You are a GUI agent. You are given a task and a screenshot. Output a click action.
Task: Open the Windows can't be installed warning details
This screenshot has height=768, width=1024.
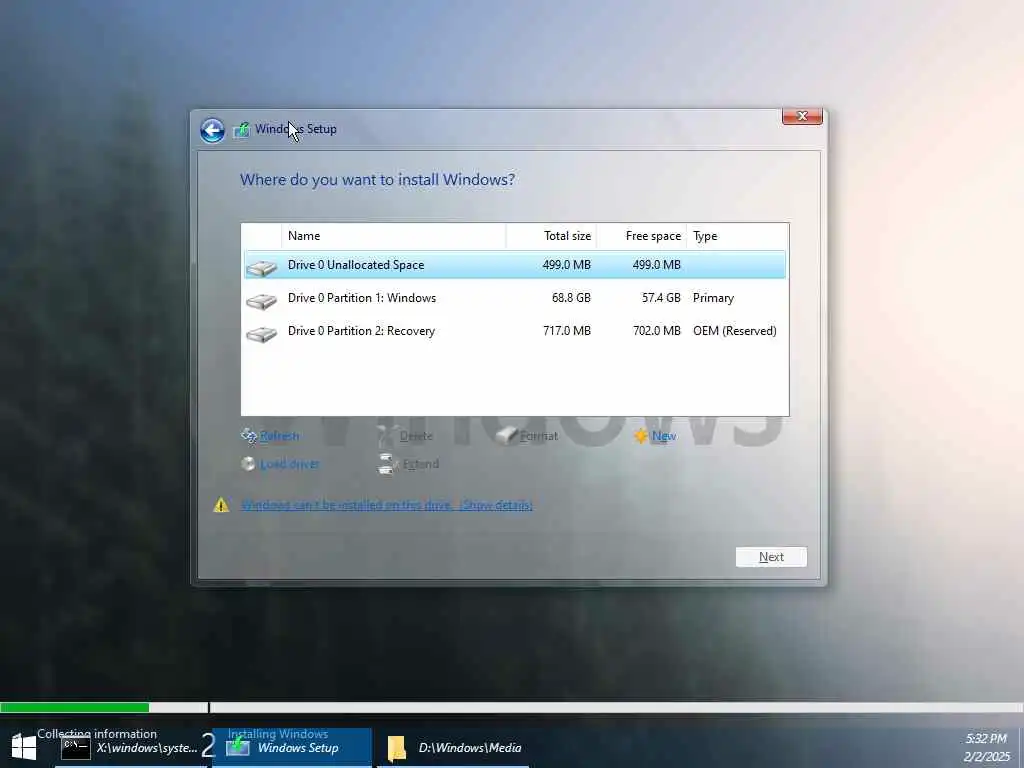(x=387, y=505)
